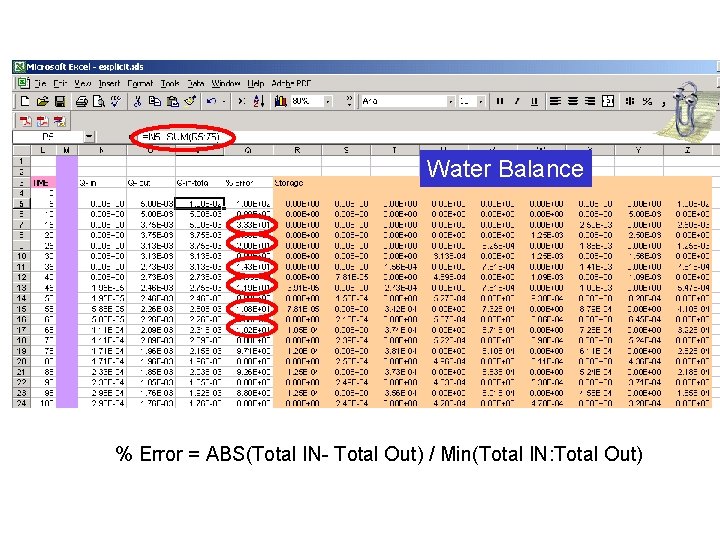Select column S header
Screen dimensions: 720x540
pos(346,150)
